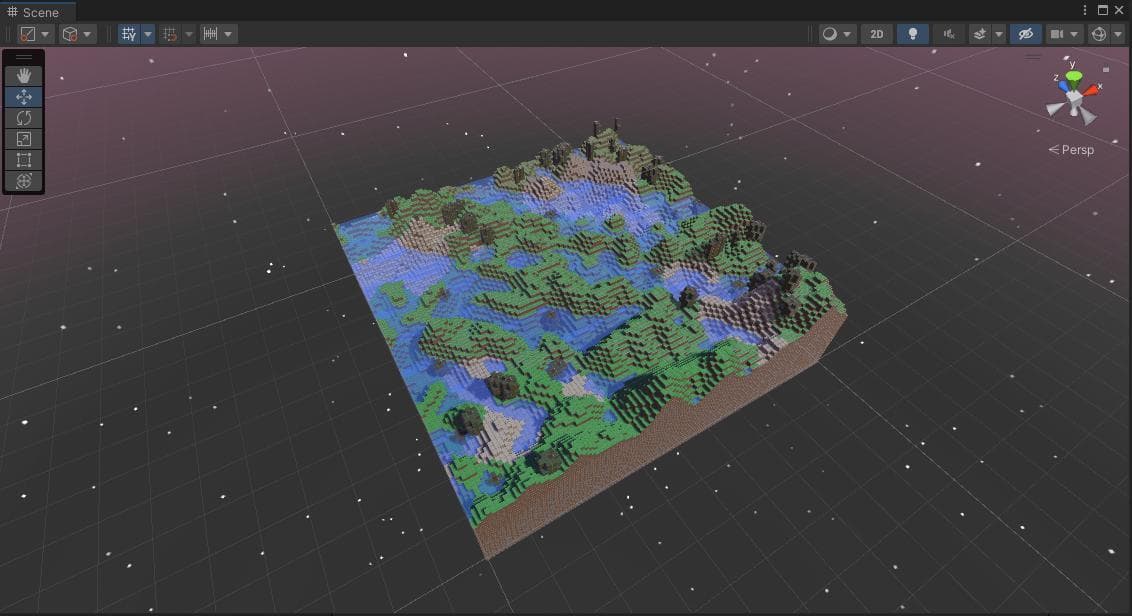
Task: Open the camera settings dropdown arrow
Action: [x=1075, y=34]
